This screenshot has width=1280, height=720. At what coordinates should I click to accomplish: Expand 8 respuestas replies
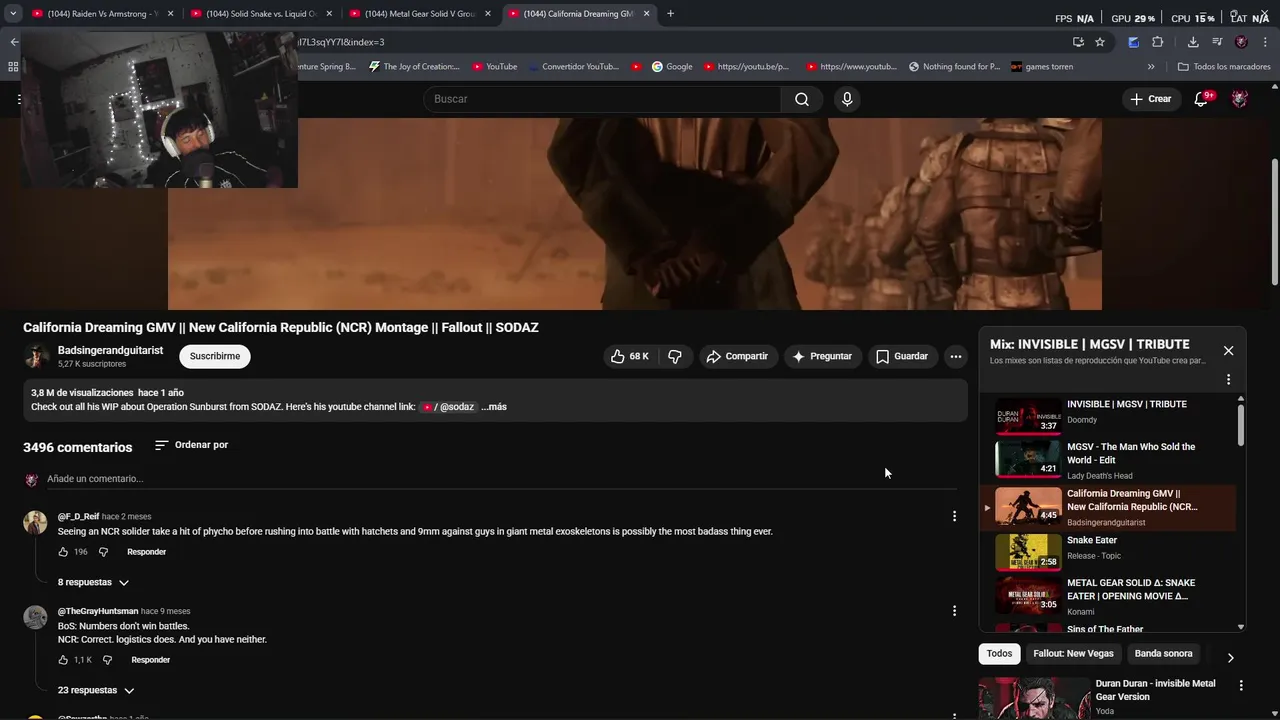93,582
